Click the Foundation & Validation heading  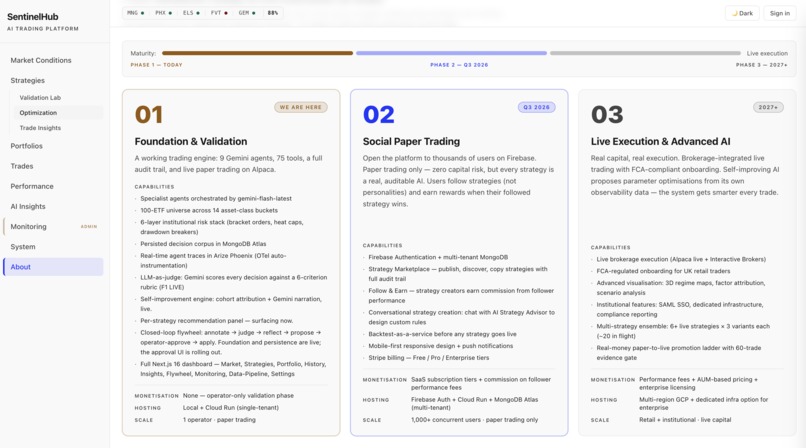191,141
